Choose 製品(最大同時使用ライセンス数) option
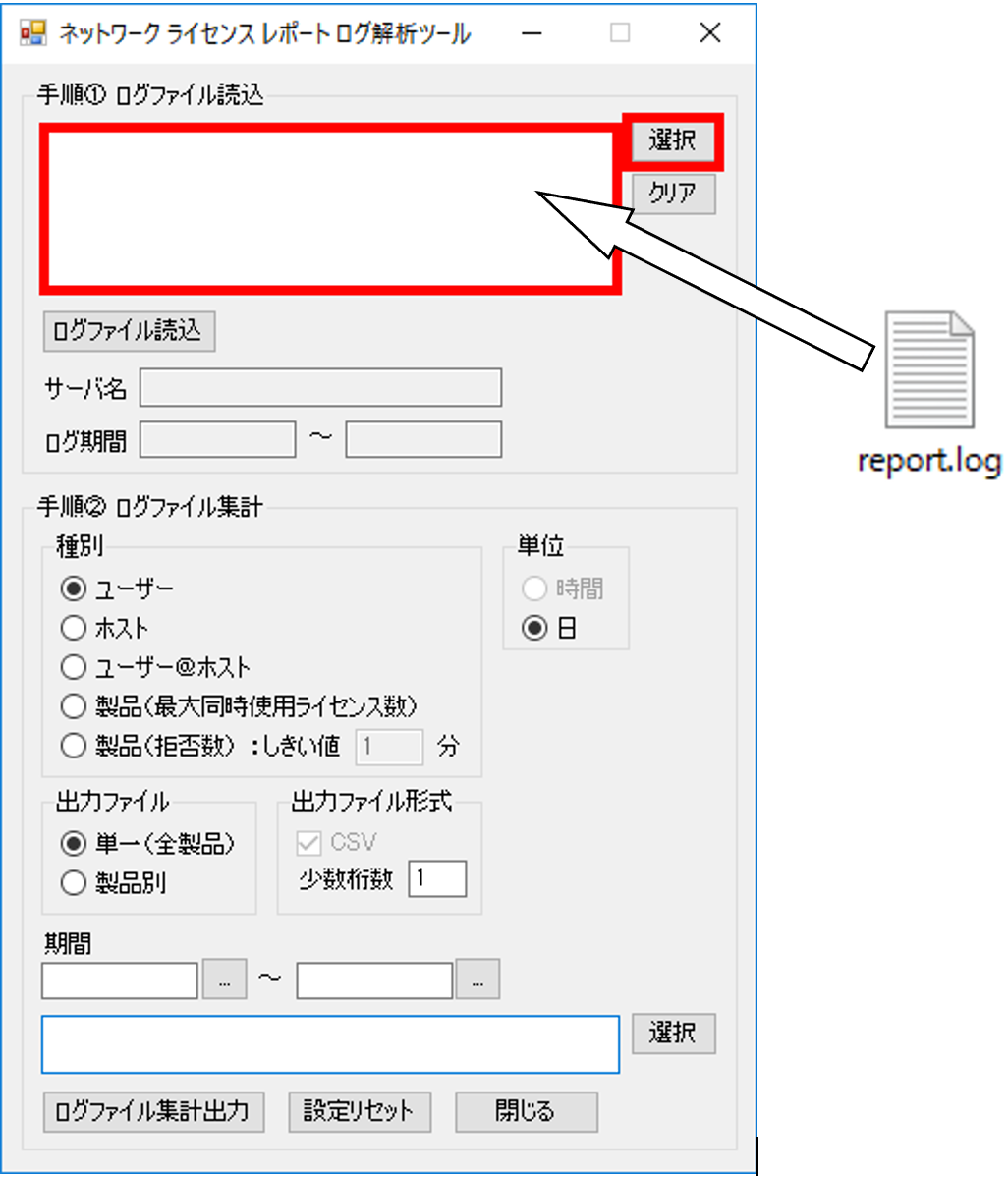 pos(74,705)
